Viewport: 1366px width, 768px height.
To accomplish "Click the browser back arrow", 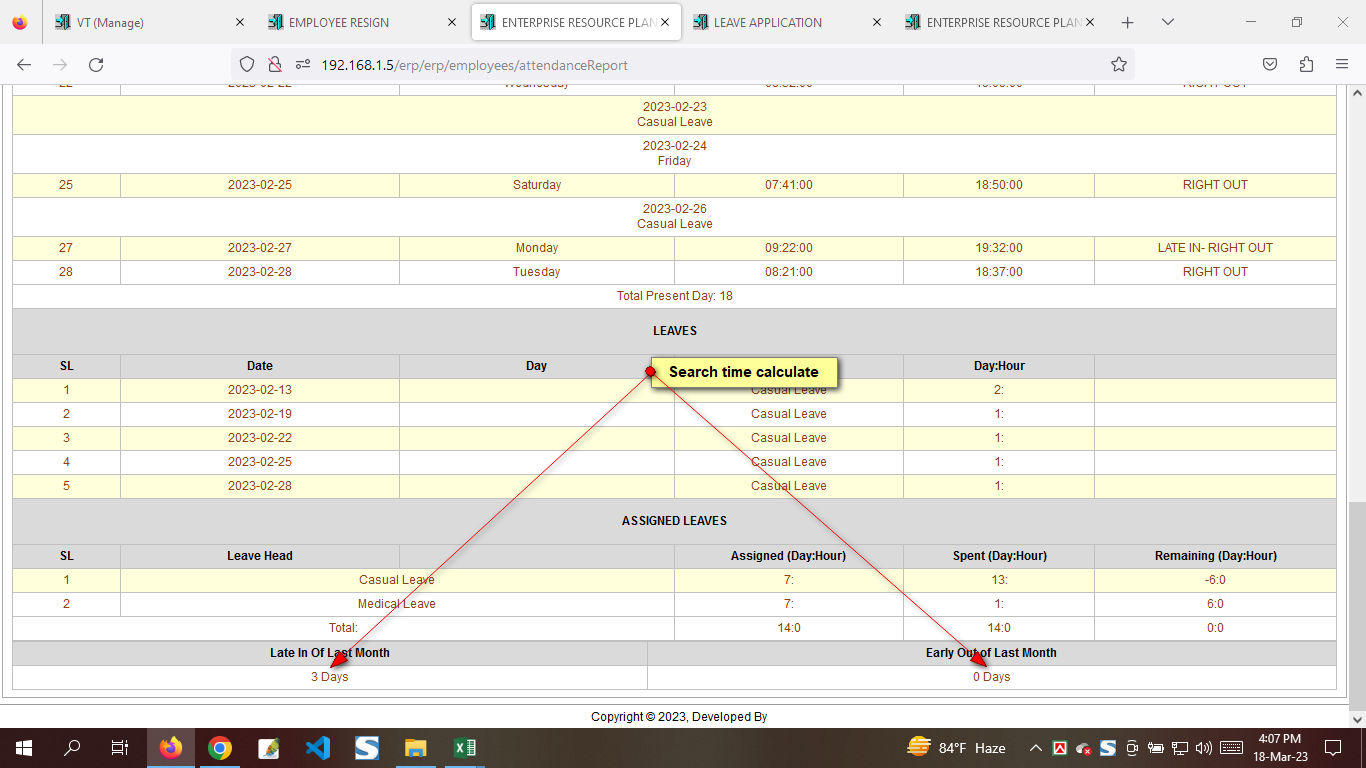I will [x=24, y=65].
